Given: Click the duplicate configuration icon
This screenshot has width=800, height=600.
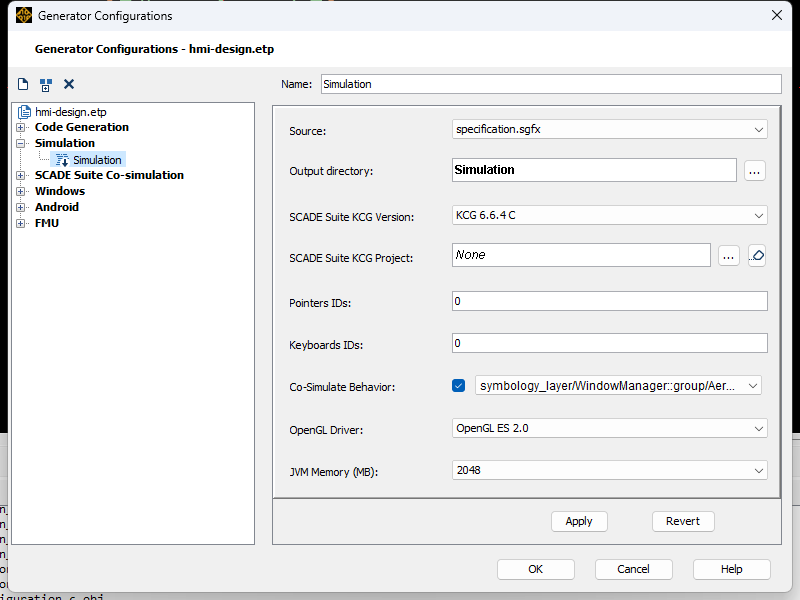Looking at the screenshot, I should pyautogui.click(x=46, y=85).
